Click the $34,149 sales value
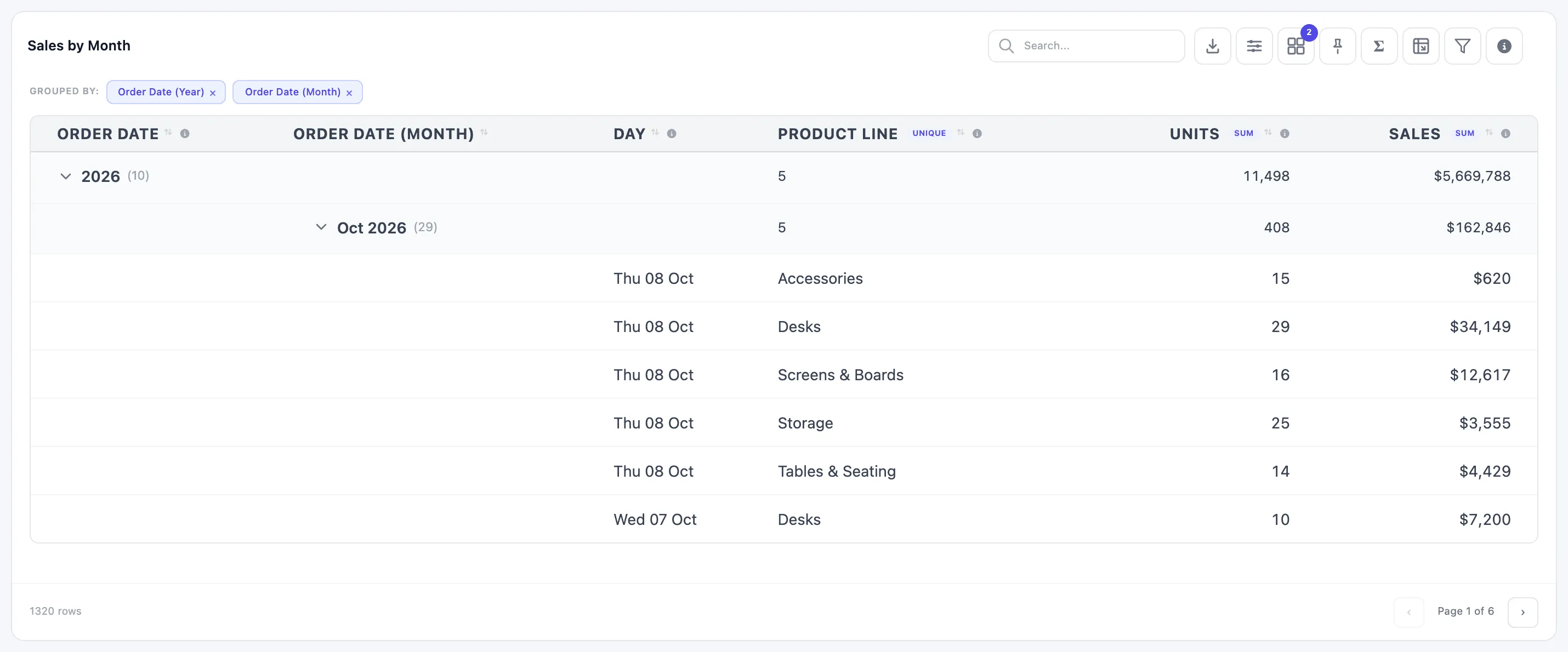 pyautogui.click(x=1480, y=327)
